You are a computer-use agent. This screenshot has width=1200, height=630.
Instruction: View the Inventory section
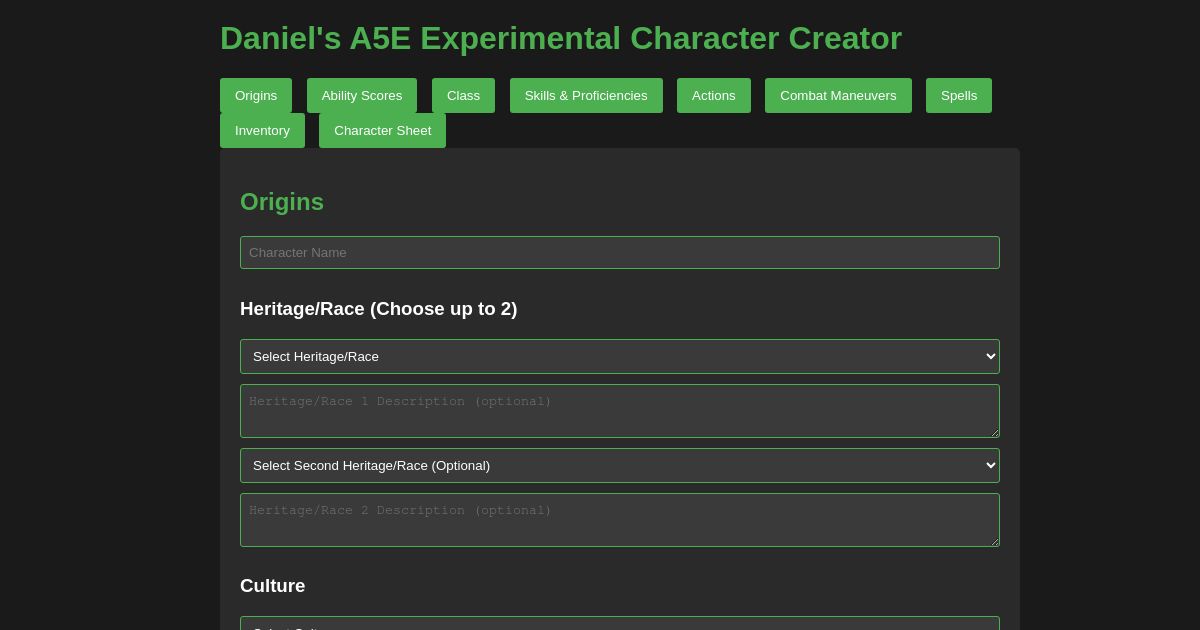tap(262, 130)
